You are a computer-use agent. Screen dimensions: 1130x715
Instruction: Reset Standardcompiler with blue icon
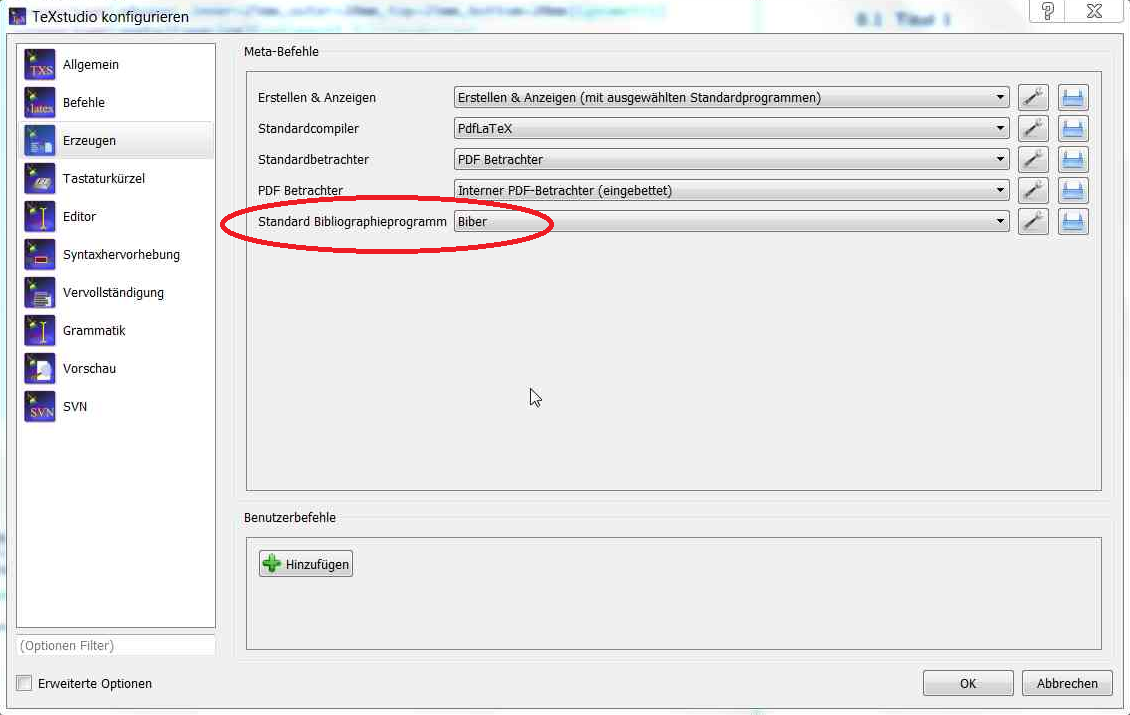pos(1073,128)
